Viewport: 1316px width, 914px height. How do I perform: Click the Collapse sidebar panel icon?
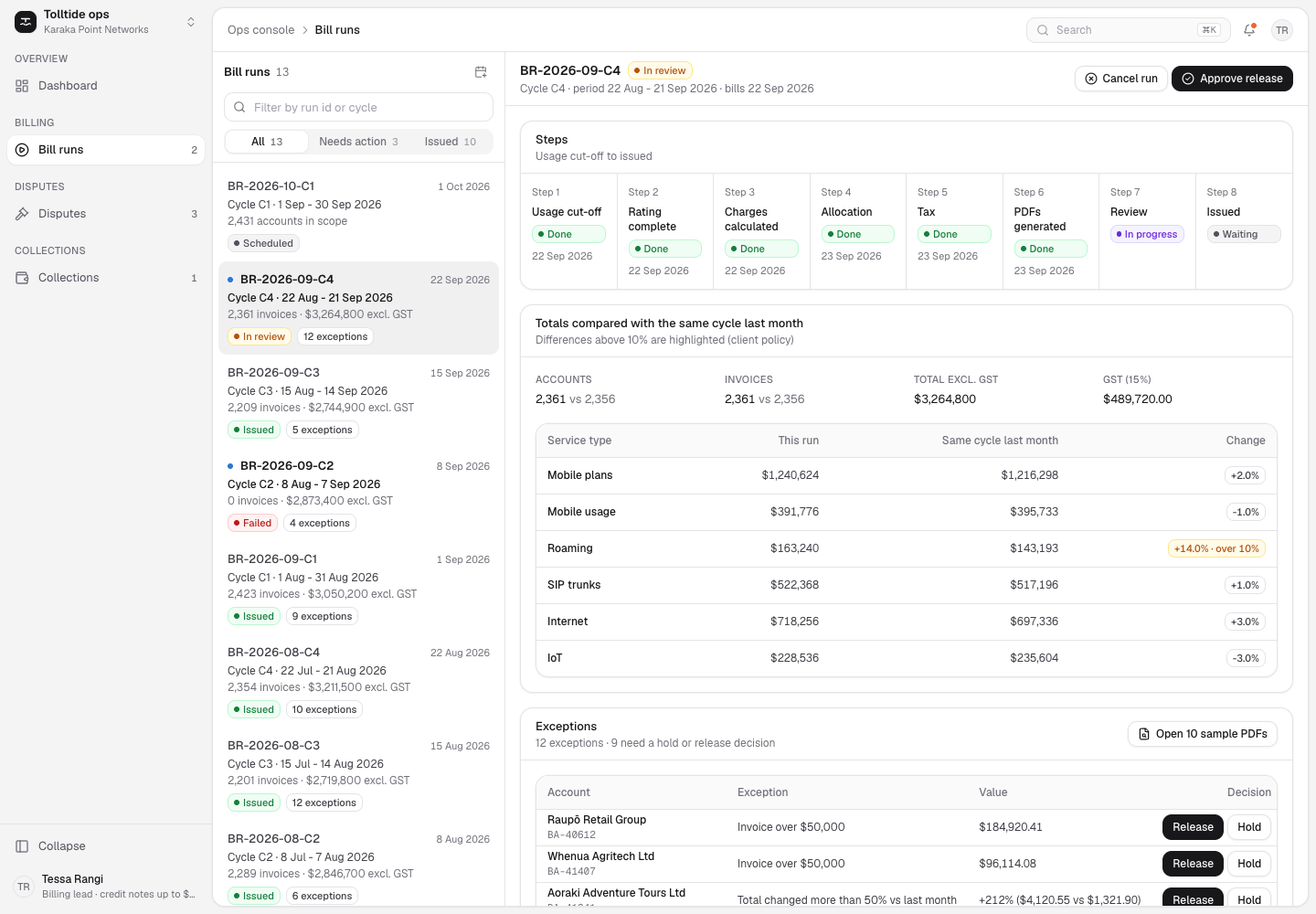point(22,846)
